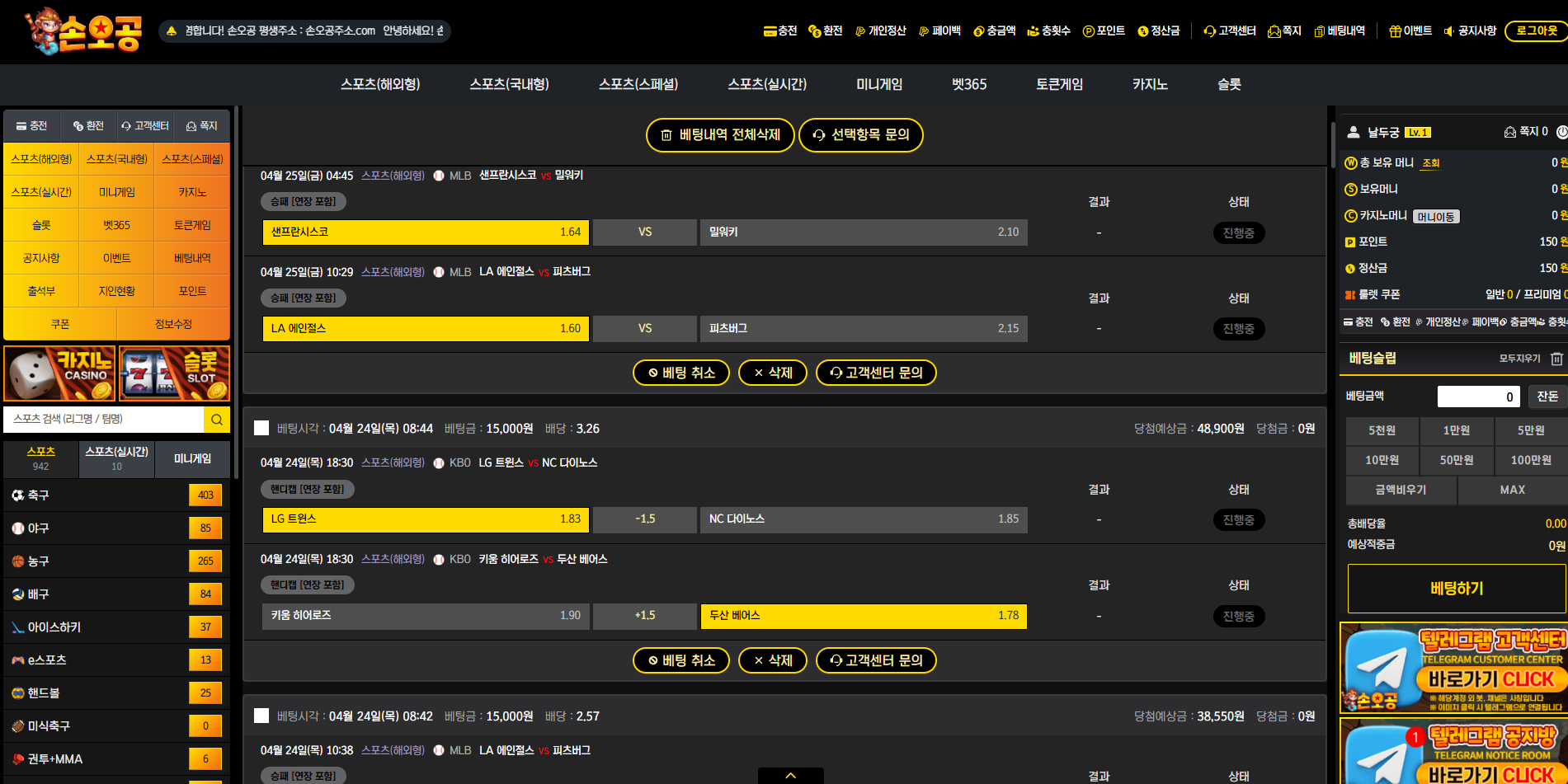Screen dimensions: 1568x784
Task: Open the 스포츠(실시간) top menu item
Action: pos(767,84)
